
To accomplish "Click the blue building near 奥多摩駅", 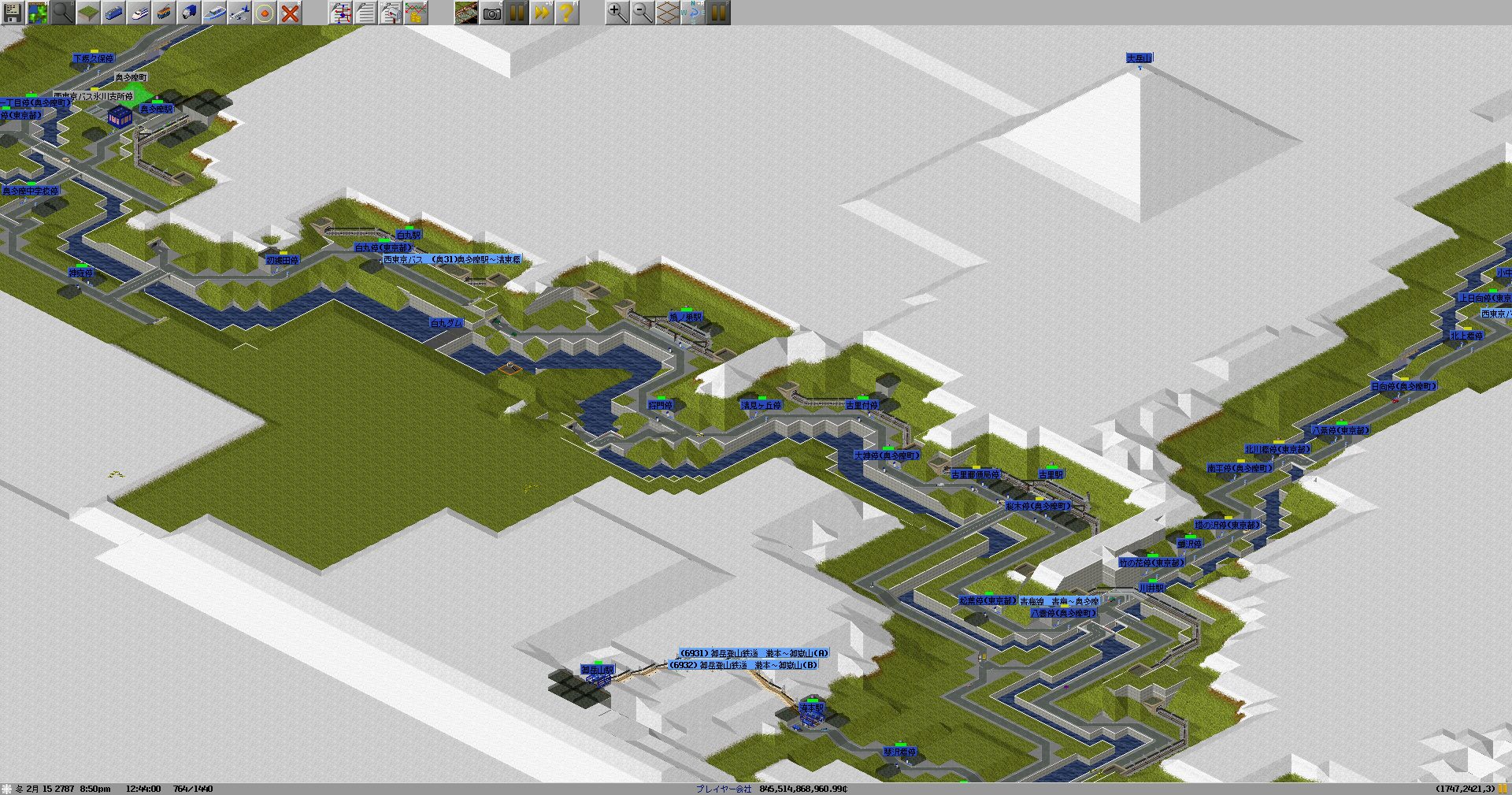I will point(120,117).
